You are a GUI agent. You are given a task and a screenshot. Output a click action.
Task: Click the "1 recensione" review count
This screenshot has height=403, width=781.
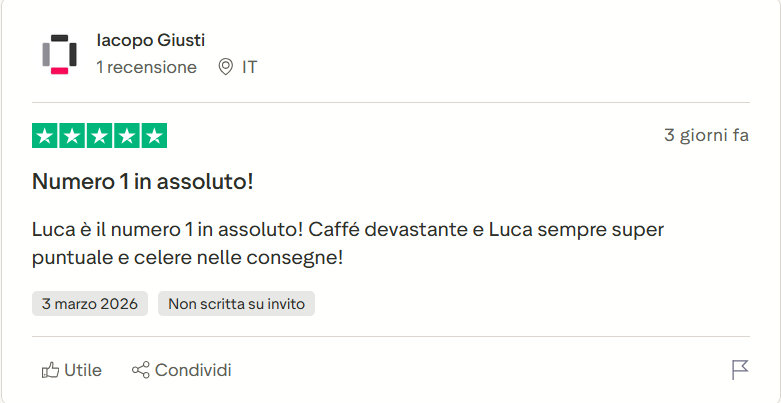pyautogui.click(x=146, y=67)
